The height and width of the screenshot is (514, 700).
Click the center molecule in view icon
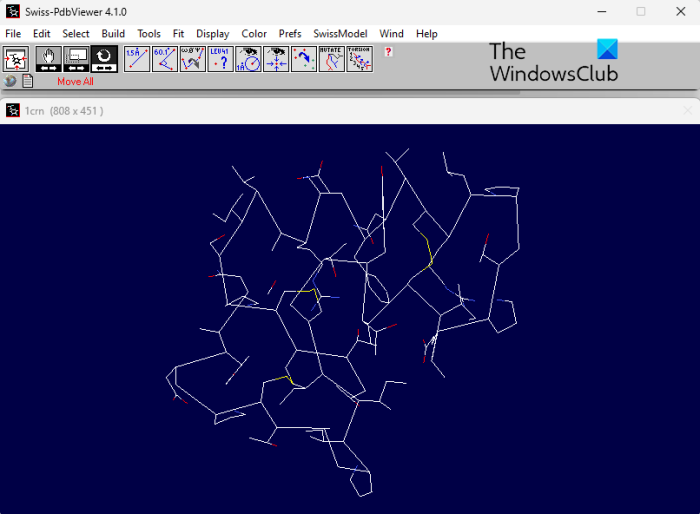coord(16,59)
